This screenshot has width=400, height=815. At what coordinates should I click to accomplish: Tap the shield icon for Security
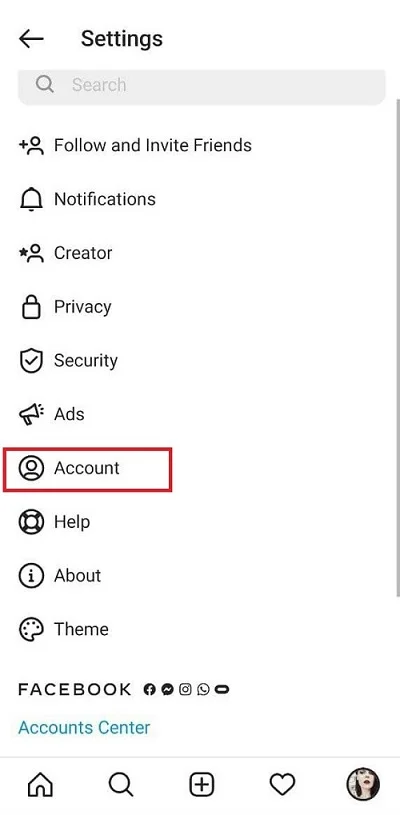[31, 361]
